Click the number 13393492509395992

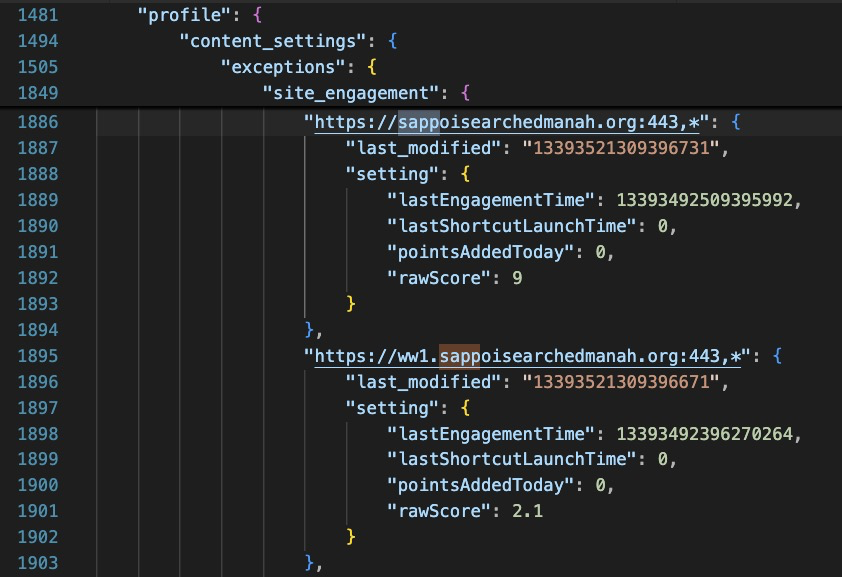pos(705,200)
